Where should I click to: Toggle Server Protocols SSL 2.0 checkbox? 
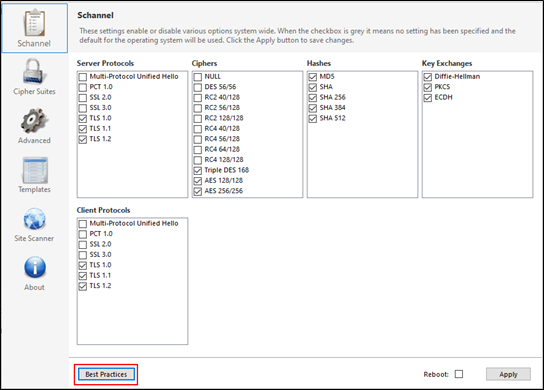83,98
